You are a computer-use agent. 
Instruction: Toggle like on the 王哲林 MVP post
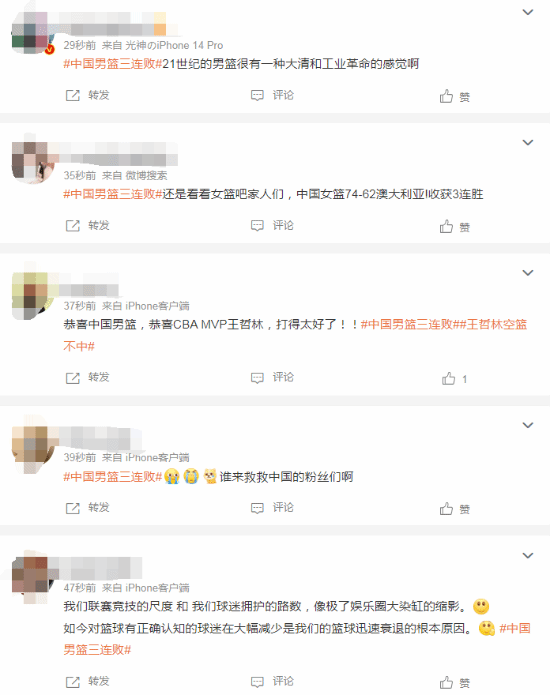pos(449,378)
